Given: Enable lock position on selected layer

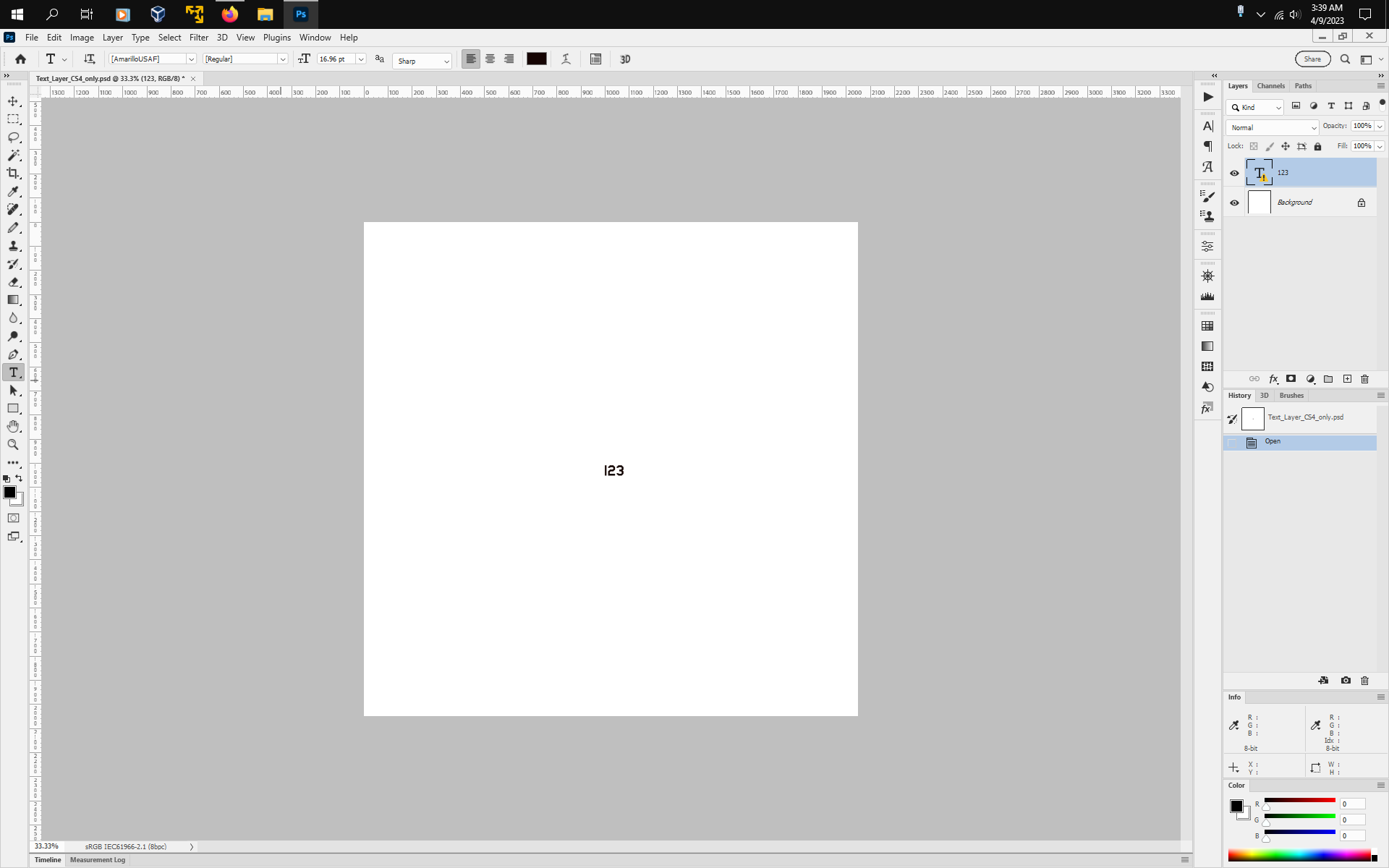Looking at the screenshot, I should coord(1285,146).
